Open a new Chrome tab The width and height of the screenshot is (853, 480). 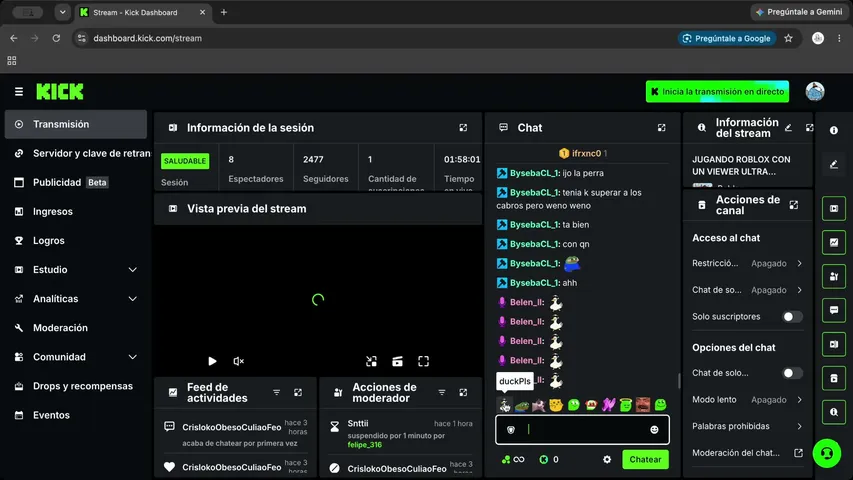click(x=224, y=12)
